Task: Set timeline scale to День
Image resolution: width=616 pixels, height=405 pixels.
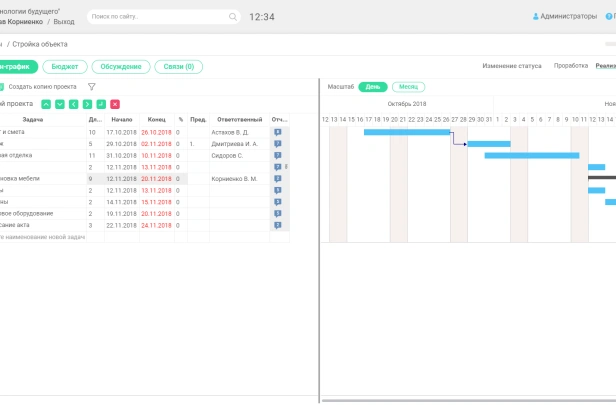Action: point(372,87)
